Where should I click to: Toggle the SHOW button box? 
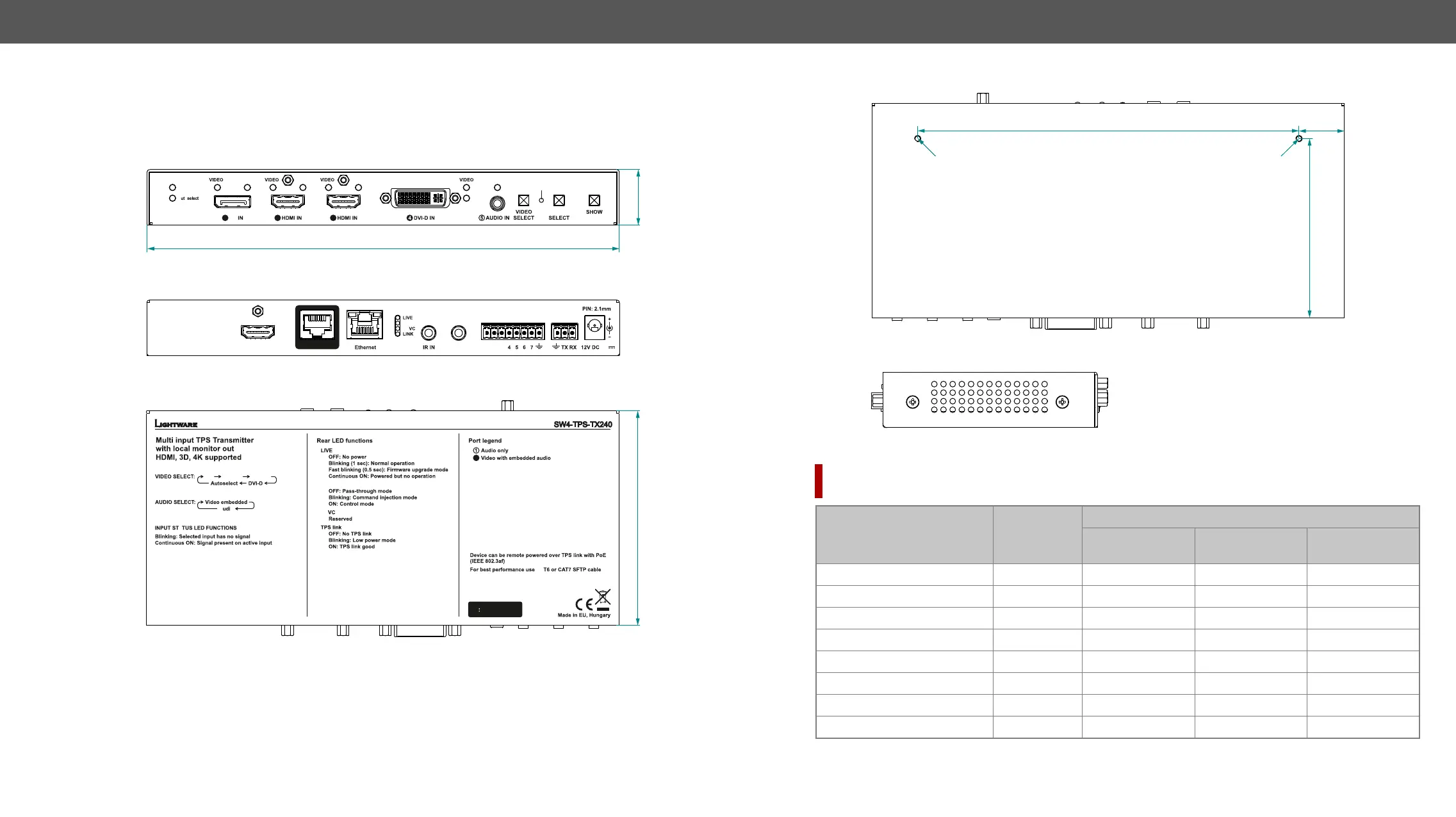coord(594,200)
